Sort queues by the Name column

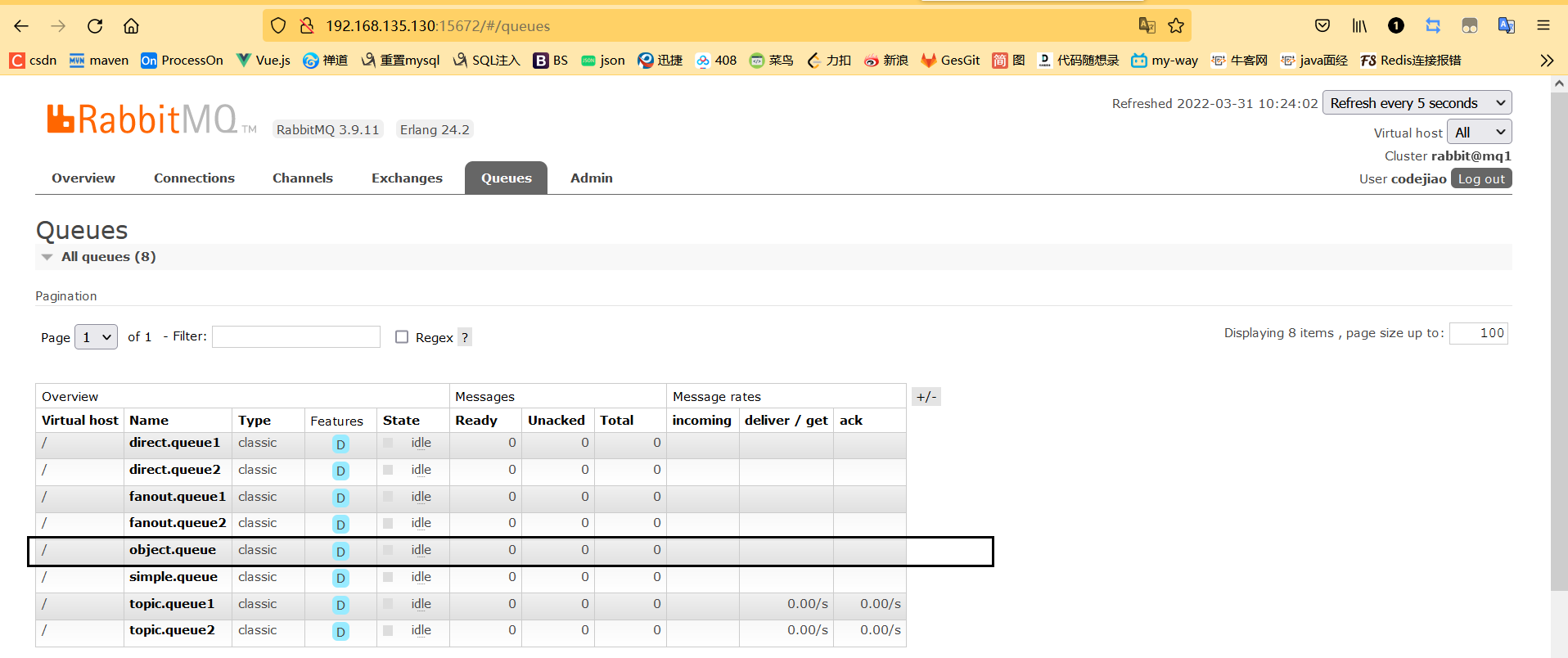tap(149, 421)
